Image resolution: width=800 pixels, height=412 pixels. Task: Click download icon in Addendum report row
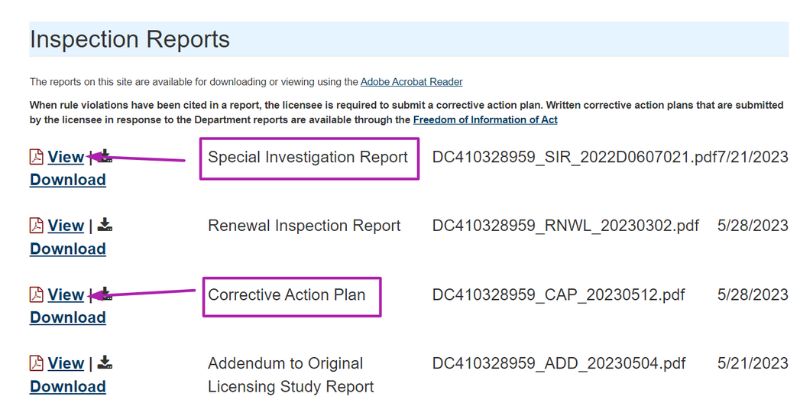(105, 362)
